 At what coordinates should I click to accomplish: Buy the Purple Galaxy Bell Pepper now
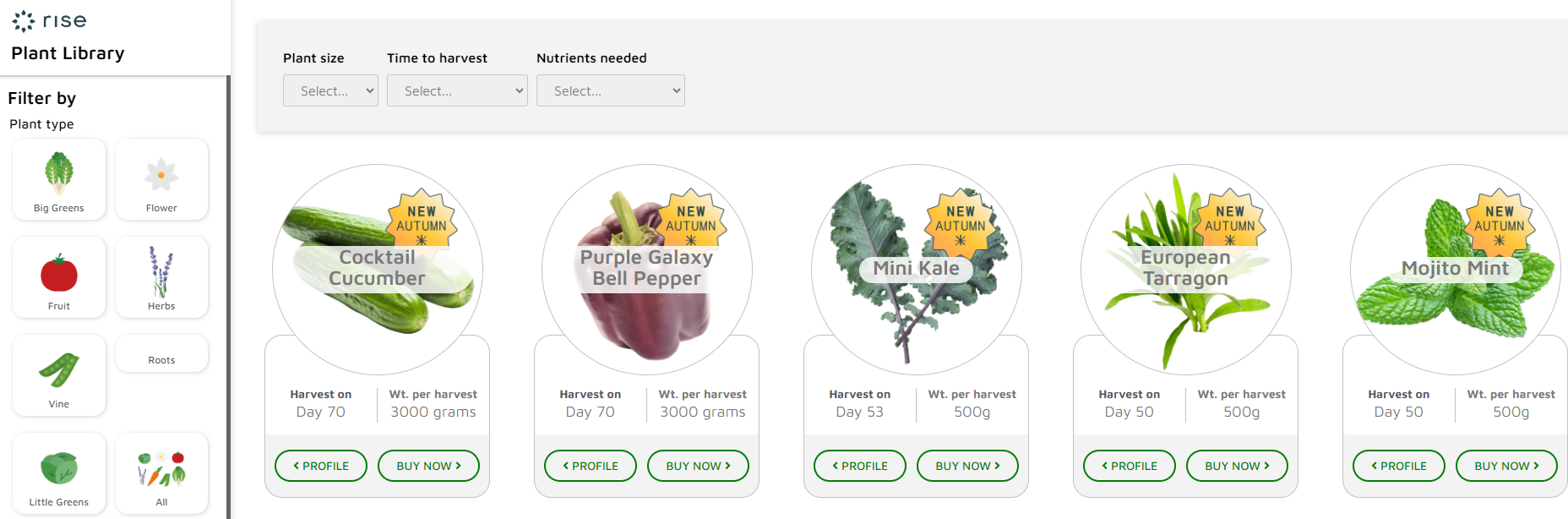[698, 466]
